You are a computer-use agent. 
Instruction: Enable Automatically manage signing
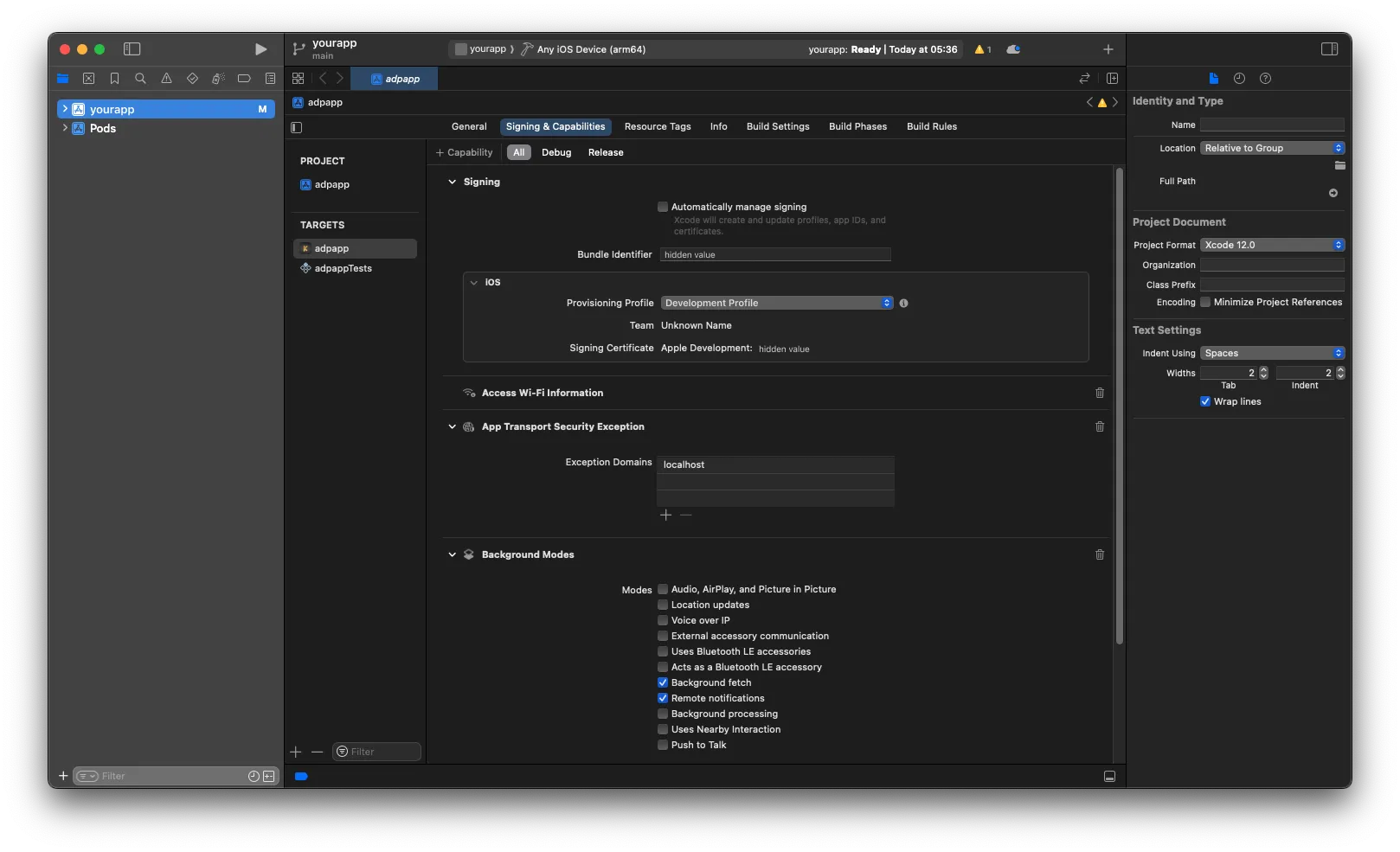(x=663, y=207)
